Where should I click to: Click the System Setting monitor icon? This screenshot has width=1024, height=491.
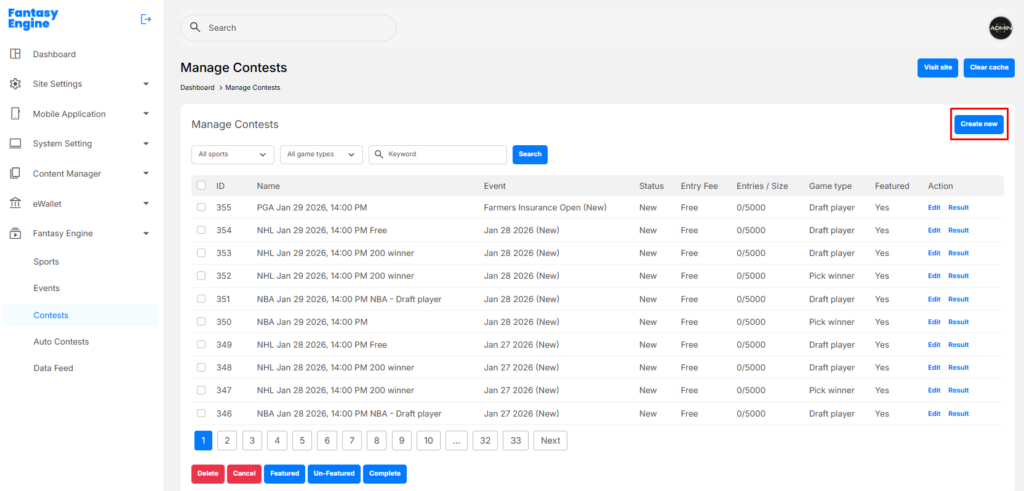pos(15,144)
